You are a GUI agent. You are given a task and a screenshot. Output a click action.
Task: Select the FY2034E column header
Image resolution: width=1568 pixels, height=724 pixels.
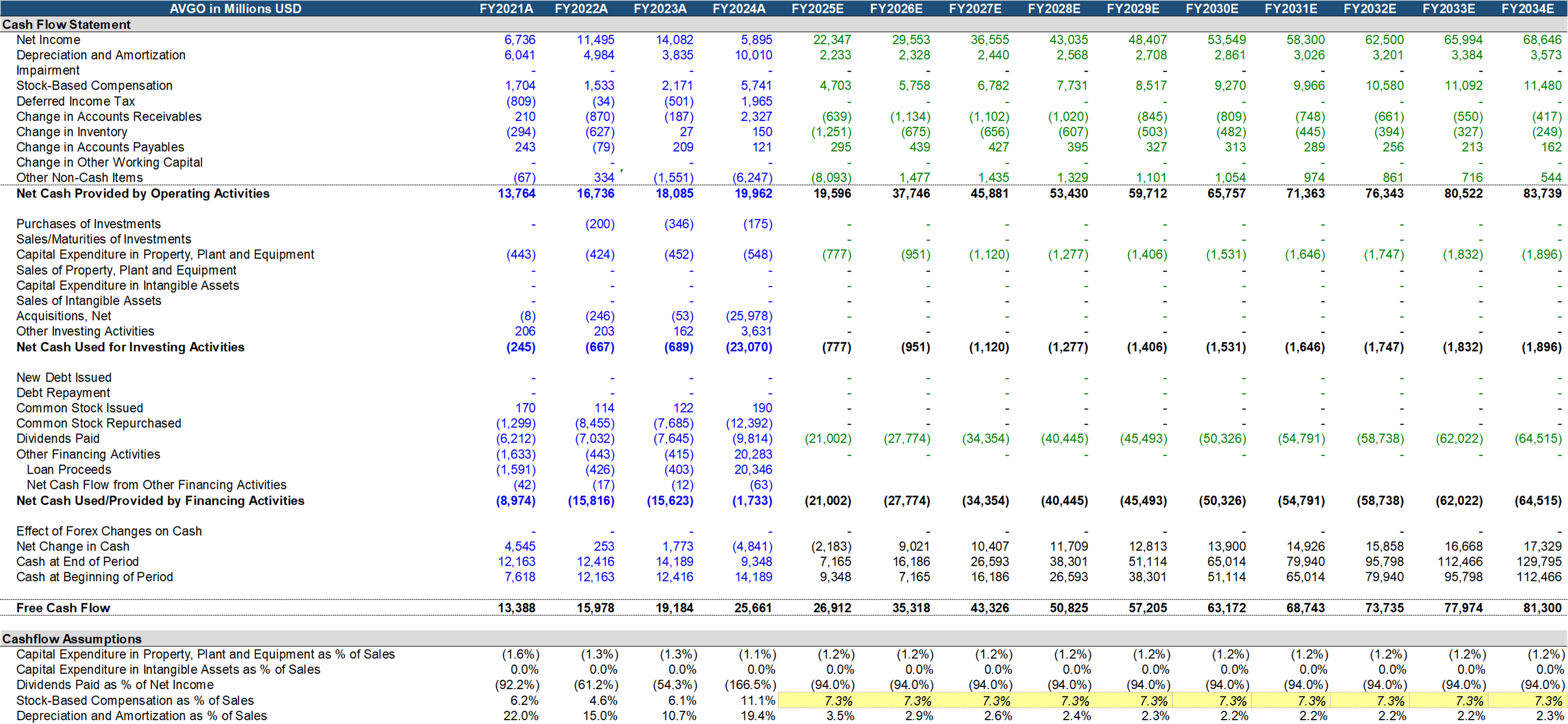[1527, 8]
